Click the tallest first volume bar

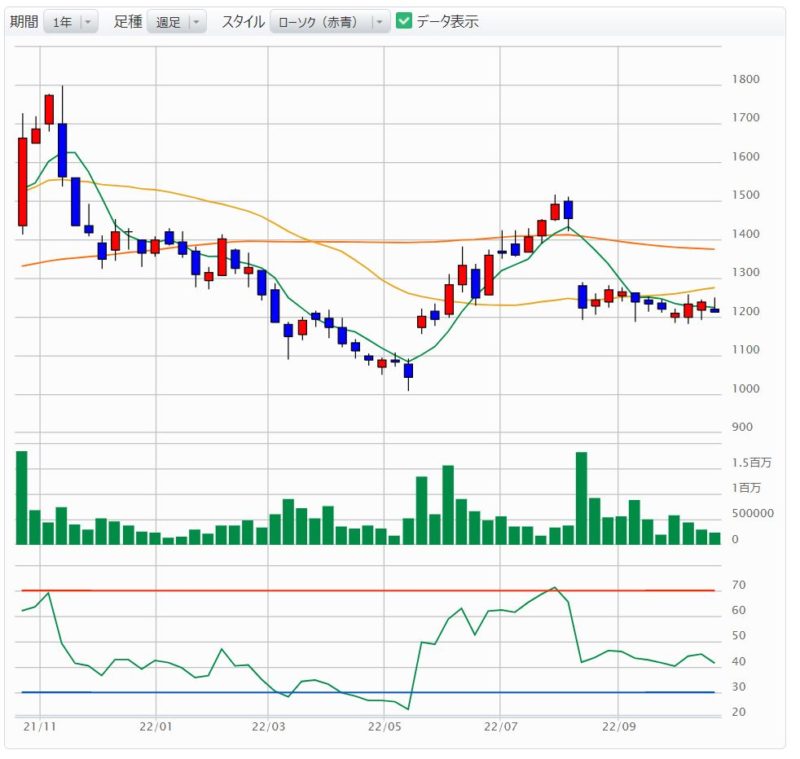tap(22, 498)
